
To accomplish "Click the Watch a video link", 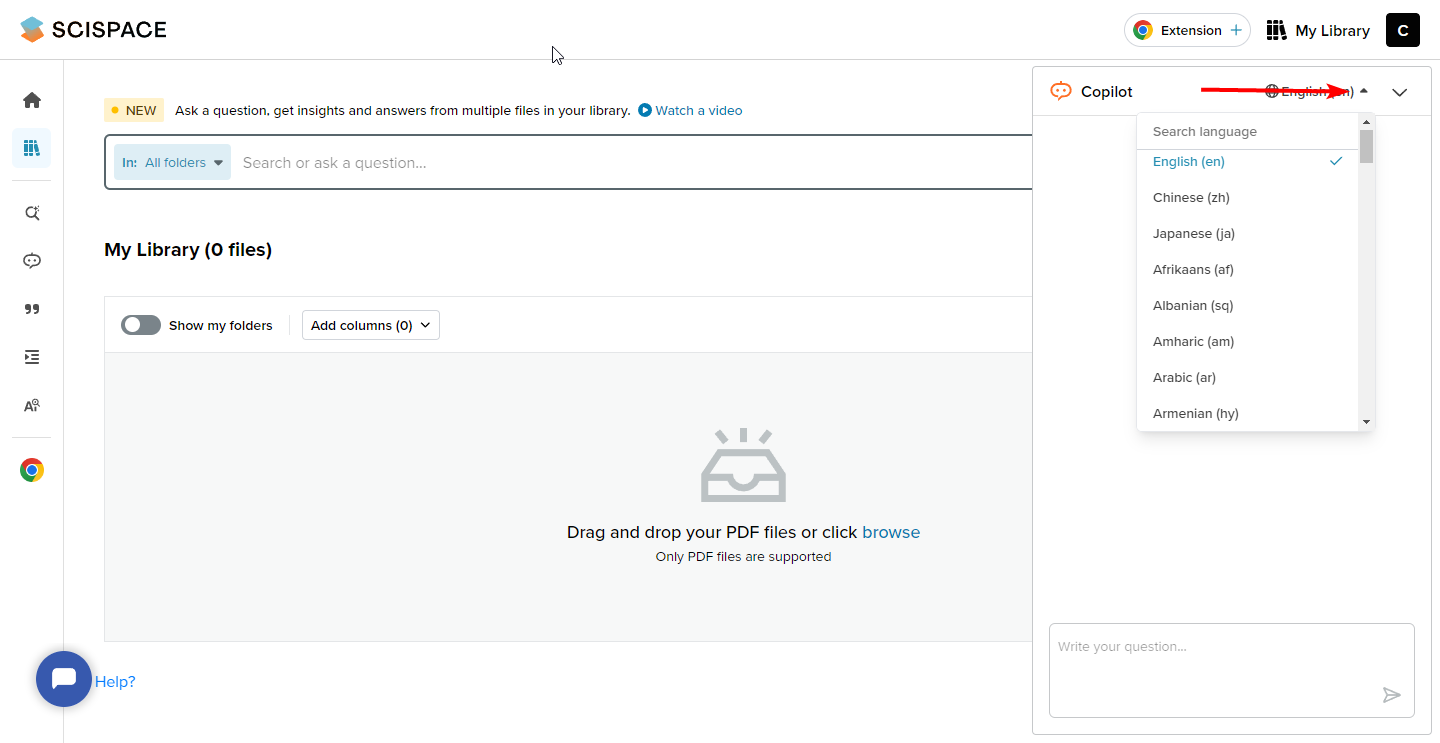I will coord(690,110).
